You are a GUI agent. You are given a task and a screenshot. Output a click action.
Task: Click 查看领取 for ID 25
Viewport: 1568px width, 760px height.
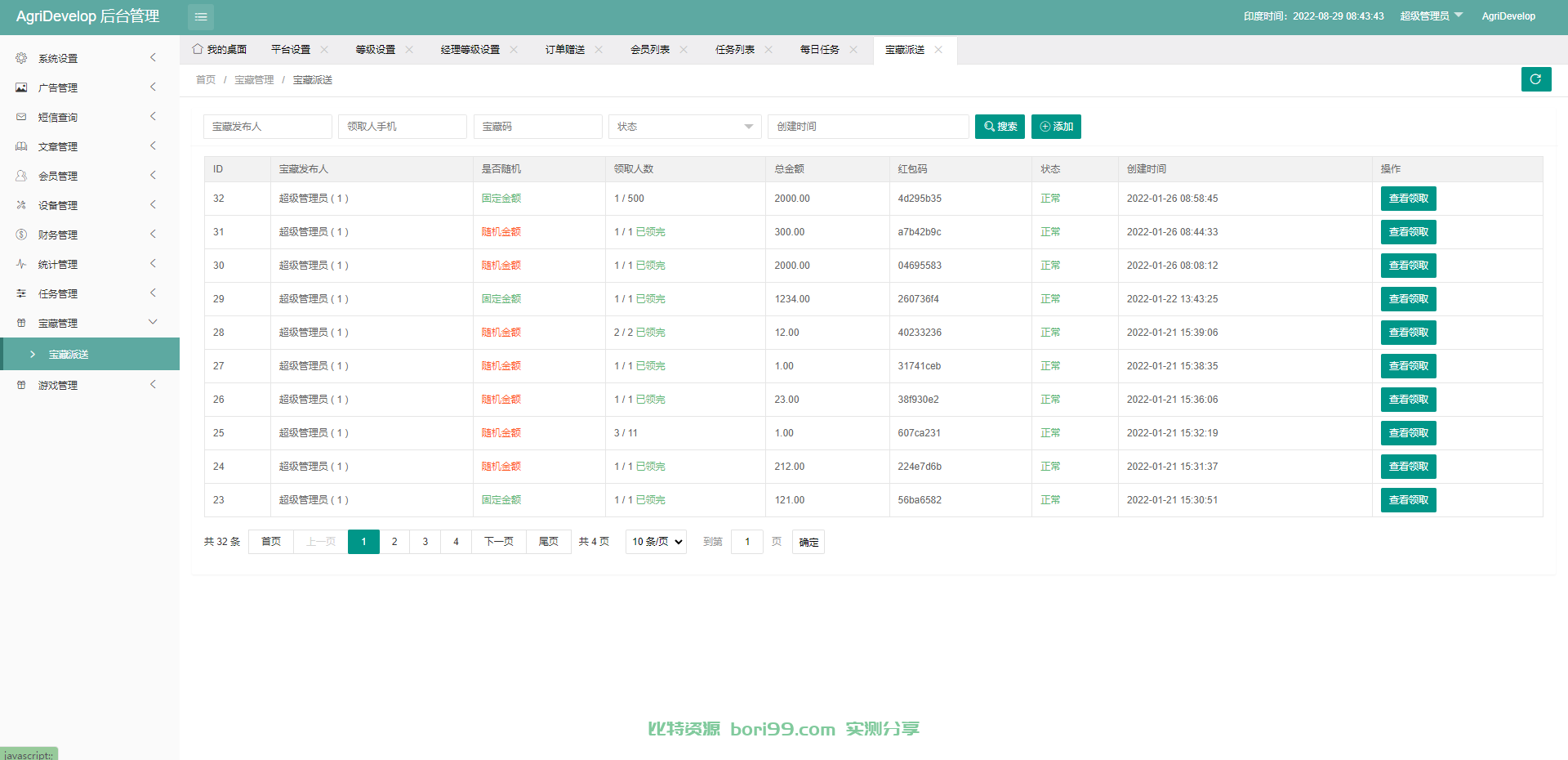[x=1408, y=433]
